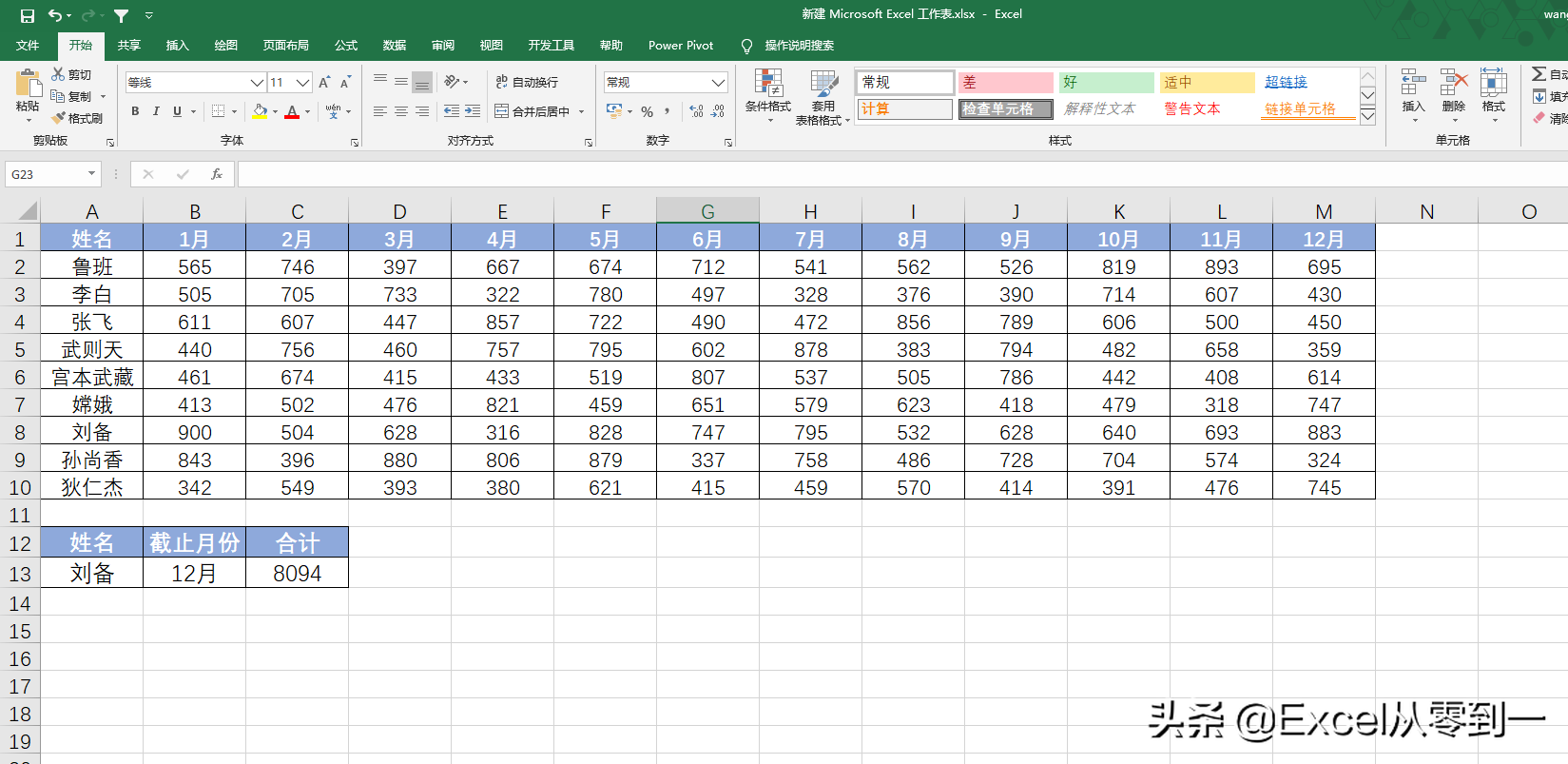Apply the pink 差 (Bad) style swatch
Image resolution: width=1568 pixels, height=764 pixels.
[x=1006, y=83]
